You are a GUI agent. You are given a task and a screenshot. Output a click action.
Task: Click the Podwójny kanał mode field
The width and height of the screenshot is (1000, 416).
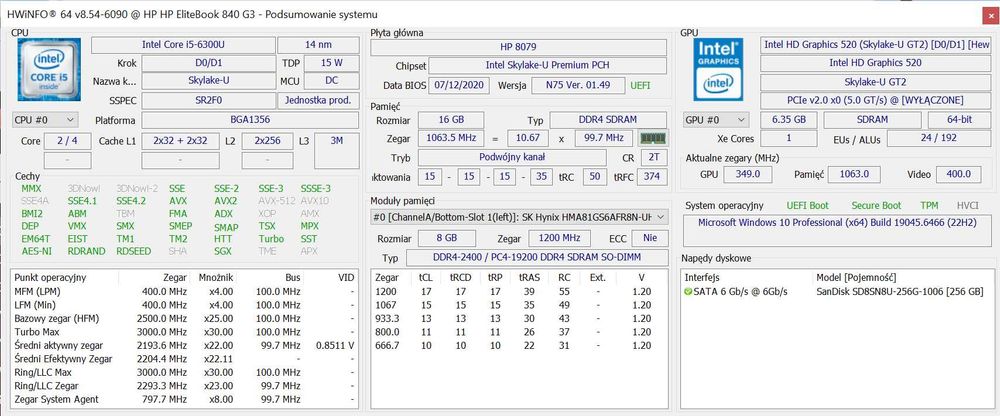(x=512, y=157)
